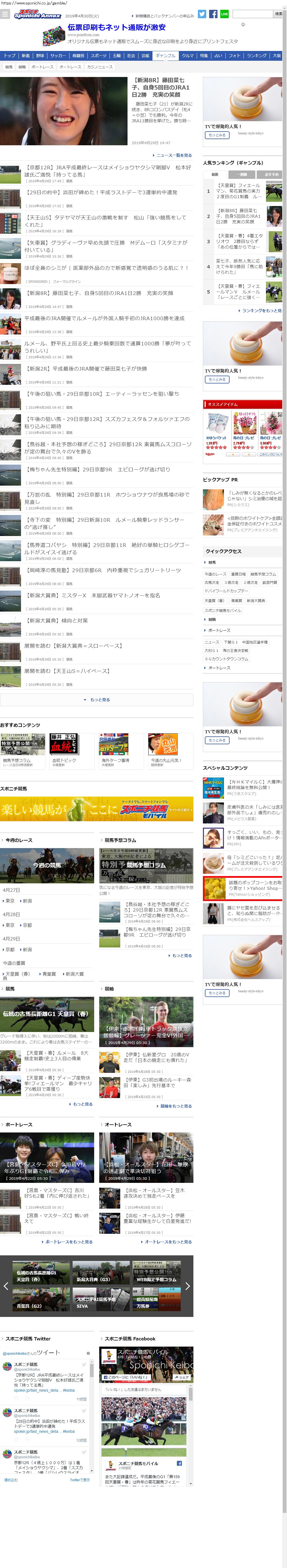Viewport: 287px width, 1568px height.
Task: Open the 新潟大賞典（G3）carousel thumbnail
Action: point(101,1273)
